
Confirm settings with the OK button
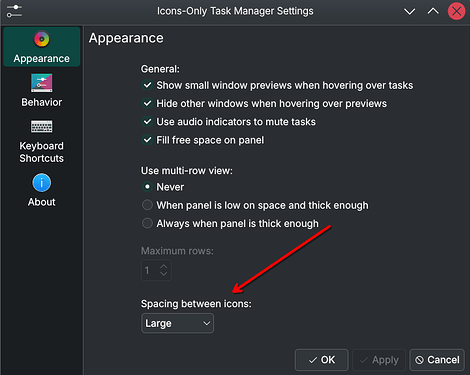(x=322, y=360)
